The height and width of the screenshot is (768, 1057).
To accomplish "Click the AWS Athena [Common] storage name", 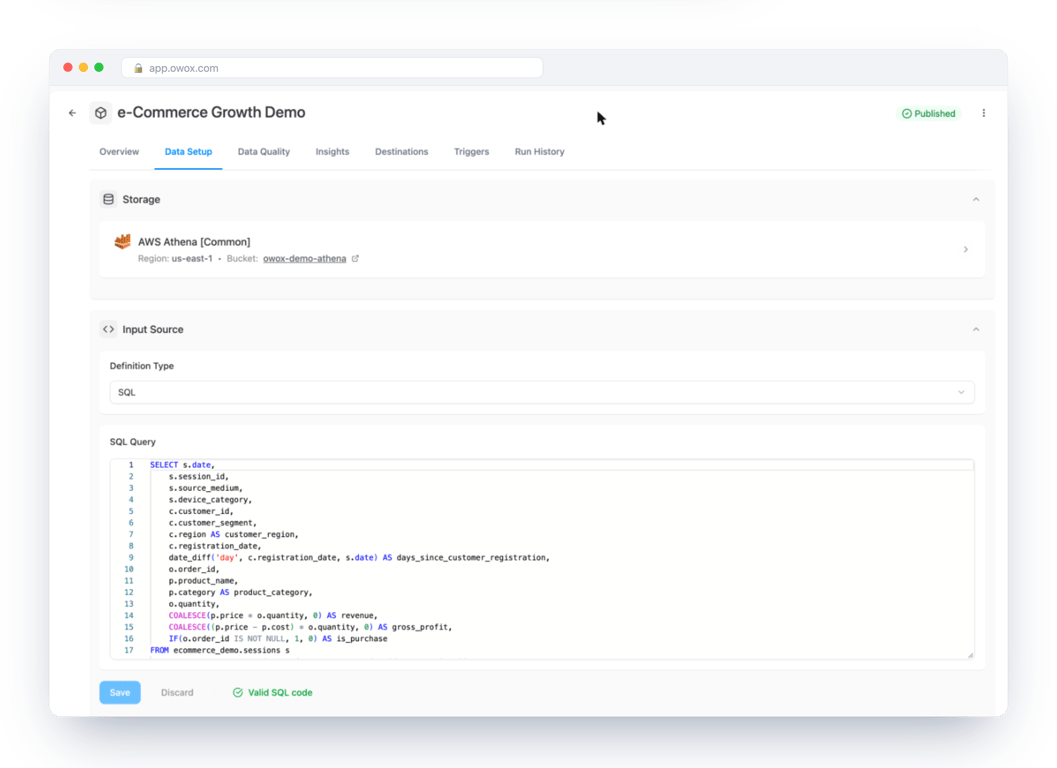I will [x=194, y=241].
